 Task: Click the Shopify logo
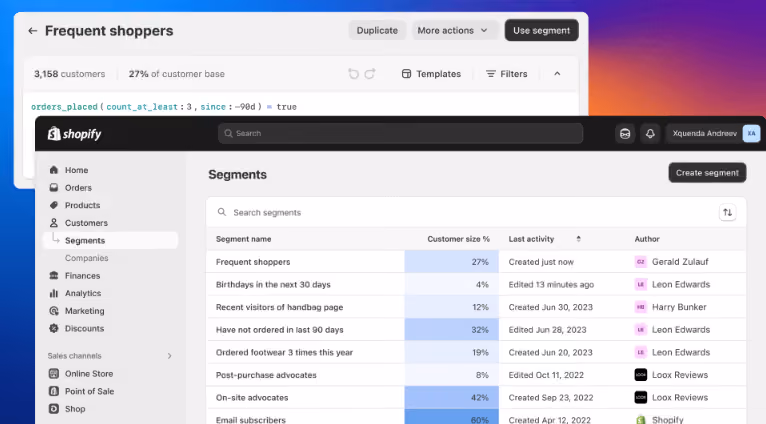coord(74,133)
